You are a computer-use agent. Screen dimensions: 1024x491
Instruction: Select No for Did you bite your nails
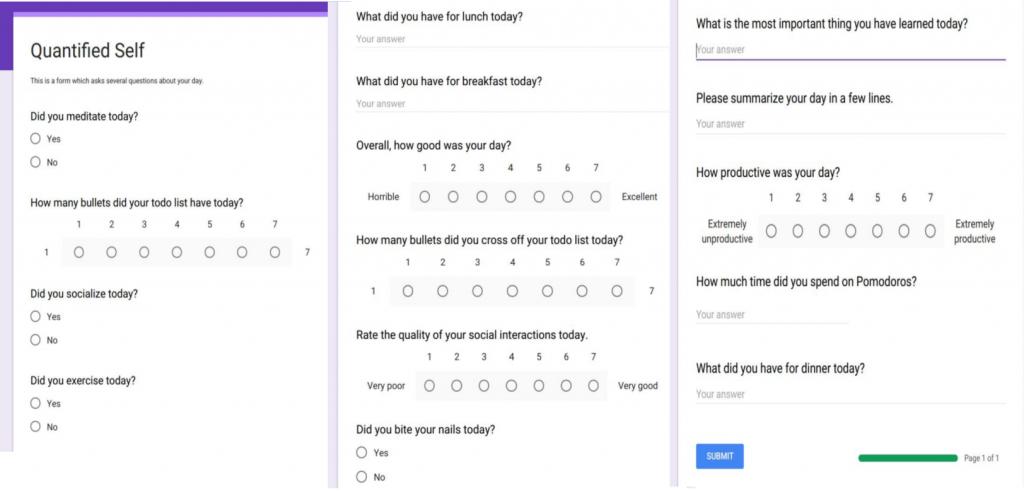click(x=362, y=477)
